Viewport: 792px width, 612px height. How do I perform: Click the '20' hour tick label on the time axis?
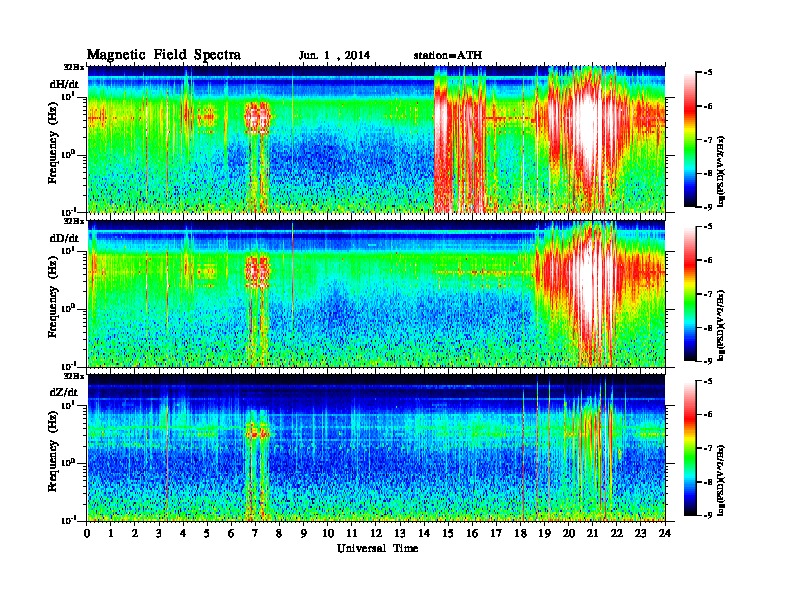point(569,533)
